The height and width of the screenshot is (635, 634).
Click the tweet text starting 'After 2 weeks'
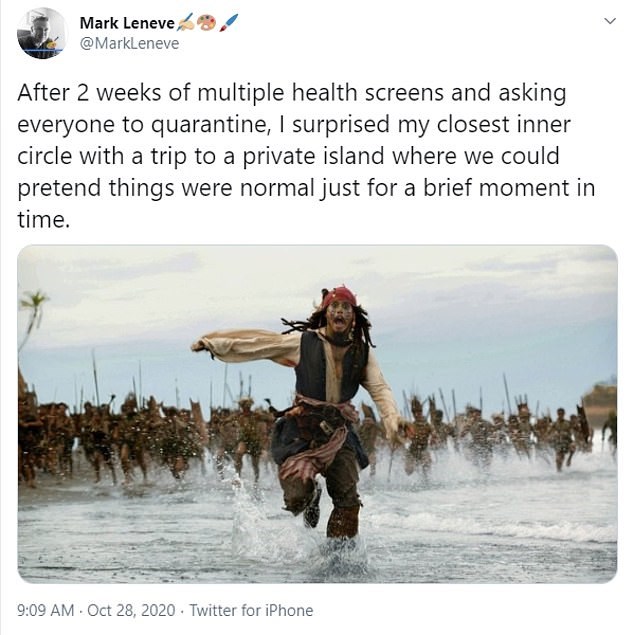click(x=306, y=156)
